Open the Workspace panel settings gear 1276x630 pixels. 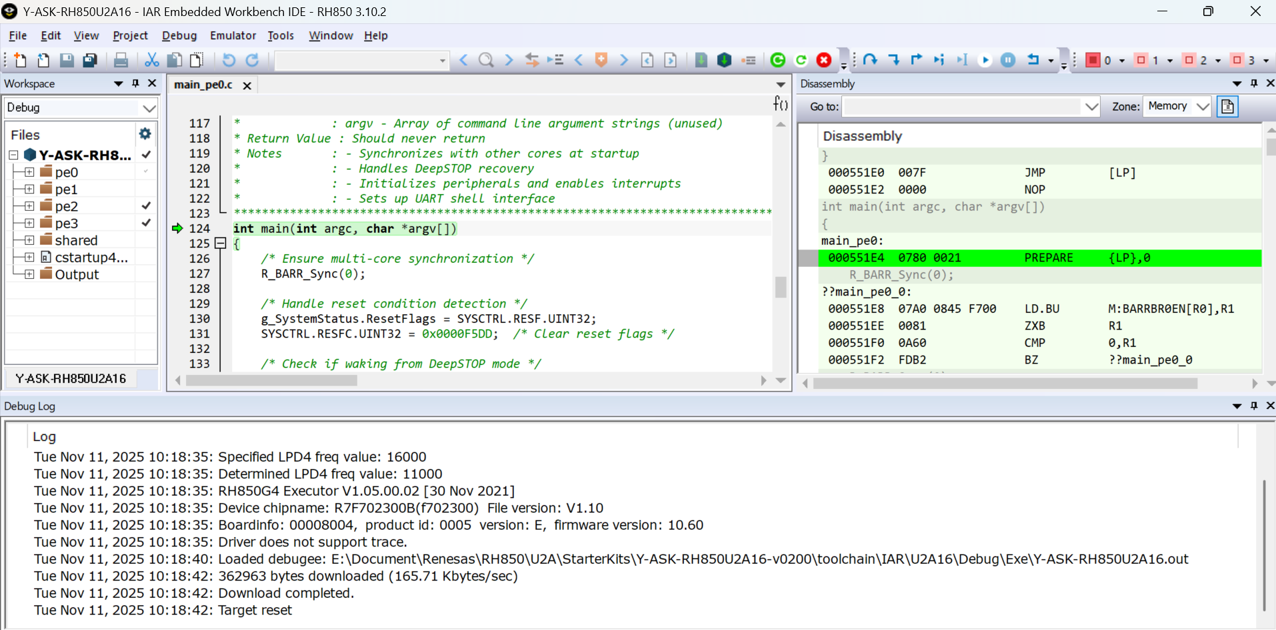[145, 133]
